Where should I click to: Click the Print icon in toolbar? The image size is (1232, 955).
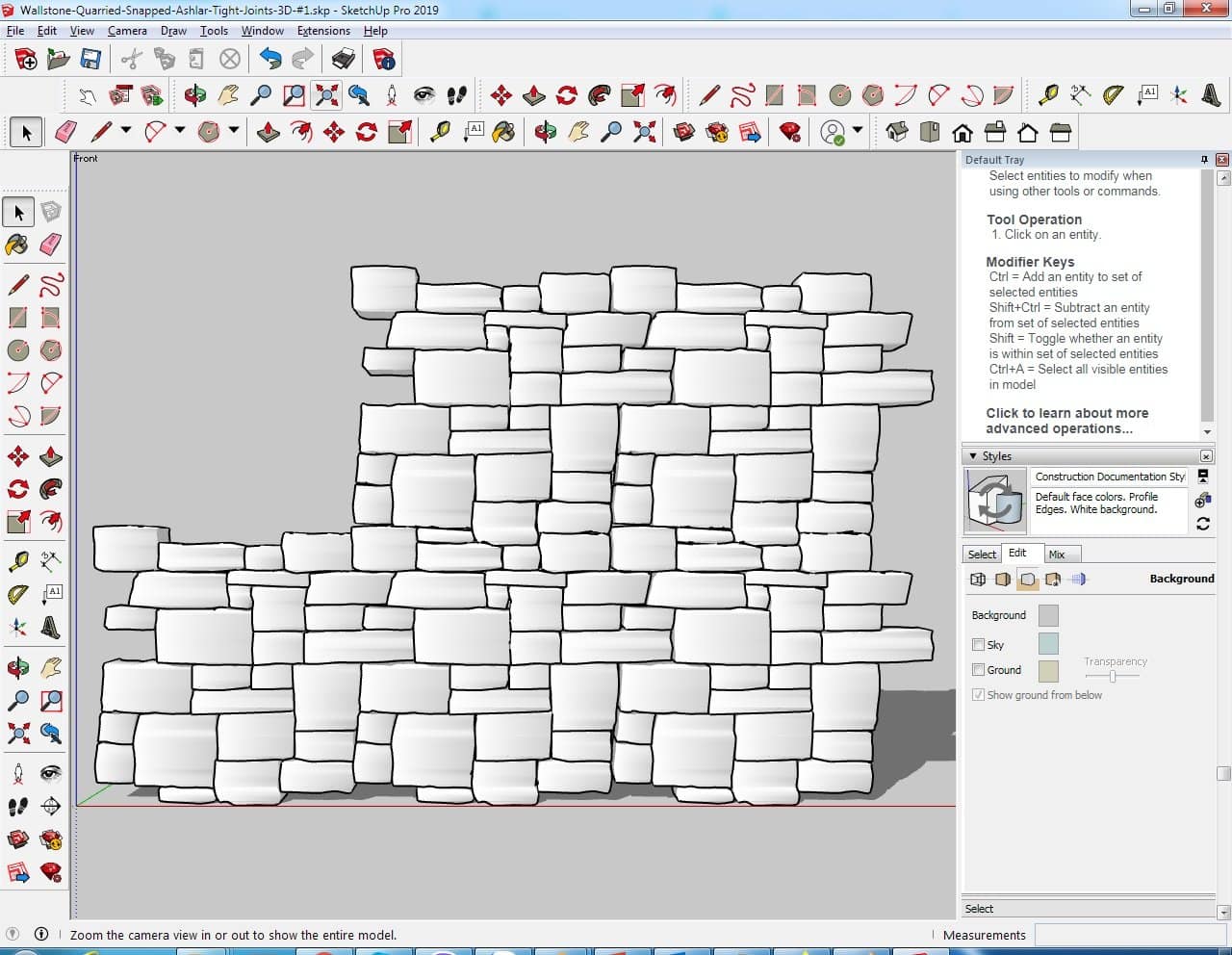(x=344, y=60)
